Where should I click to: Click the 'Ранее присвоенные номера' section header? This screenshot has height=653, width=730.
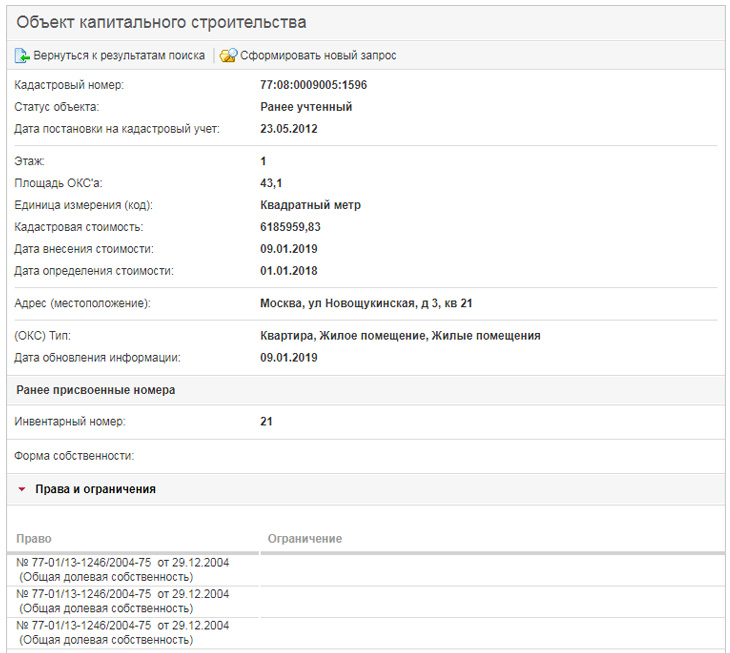point(95,390)
